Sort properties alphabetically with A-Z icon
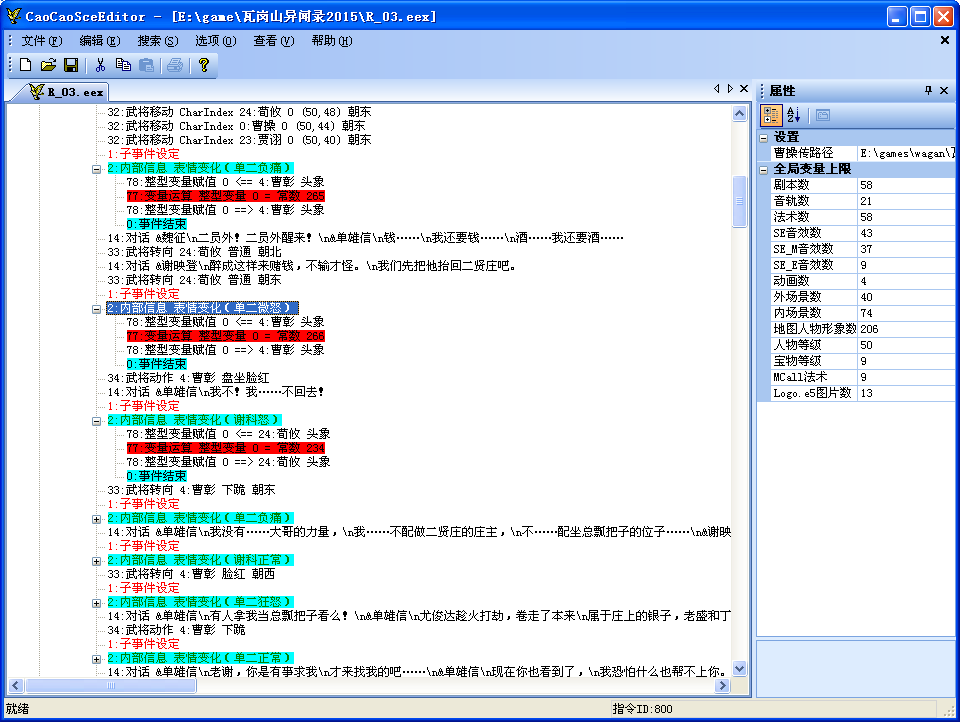Screen dimensions: 960x722 pyautogui.click(x=794, y=115)
